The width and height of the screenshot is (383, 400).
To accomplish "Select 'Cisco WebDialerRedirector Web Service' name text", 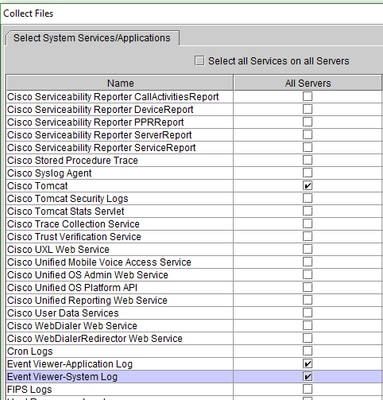I will click(x=95, y=338).
